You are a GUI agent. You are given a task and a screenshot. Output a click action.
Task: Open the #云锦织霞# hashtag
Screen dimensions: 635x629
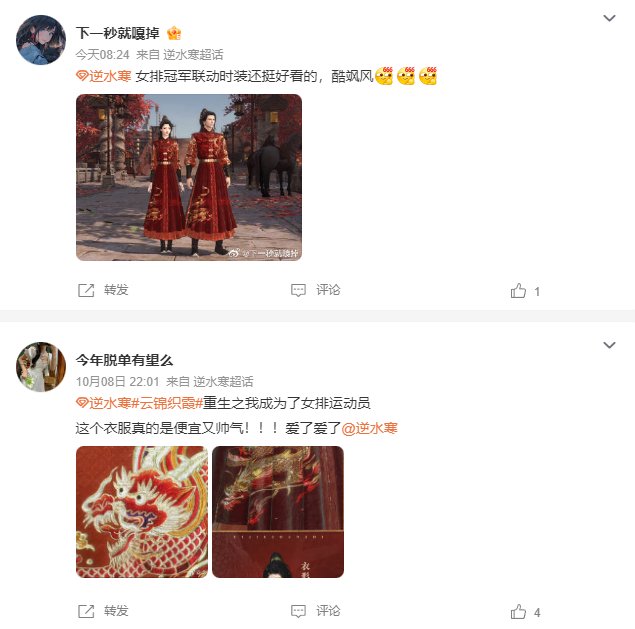167,403
